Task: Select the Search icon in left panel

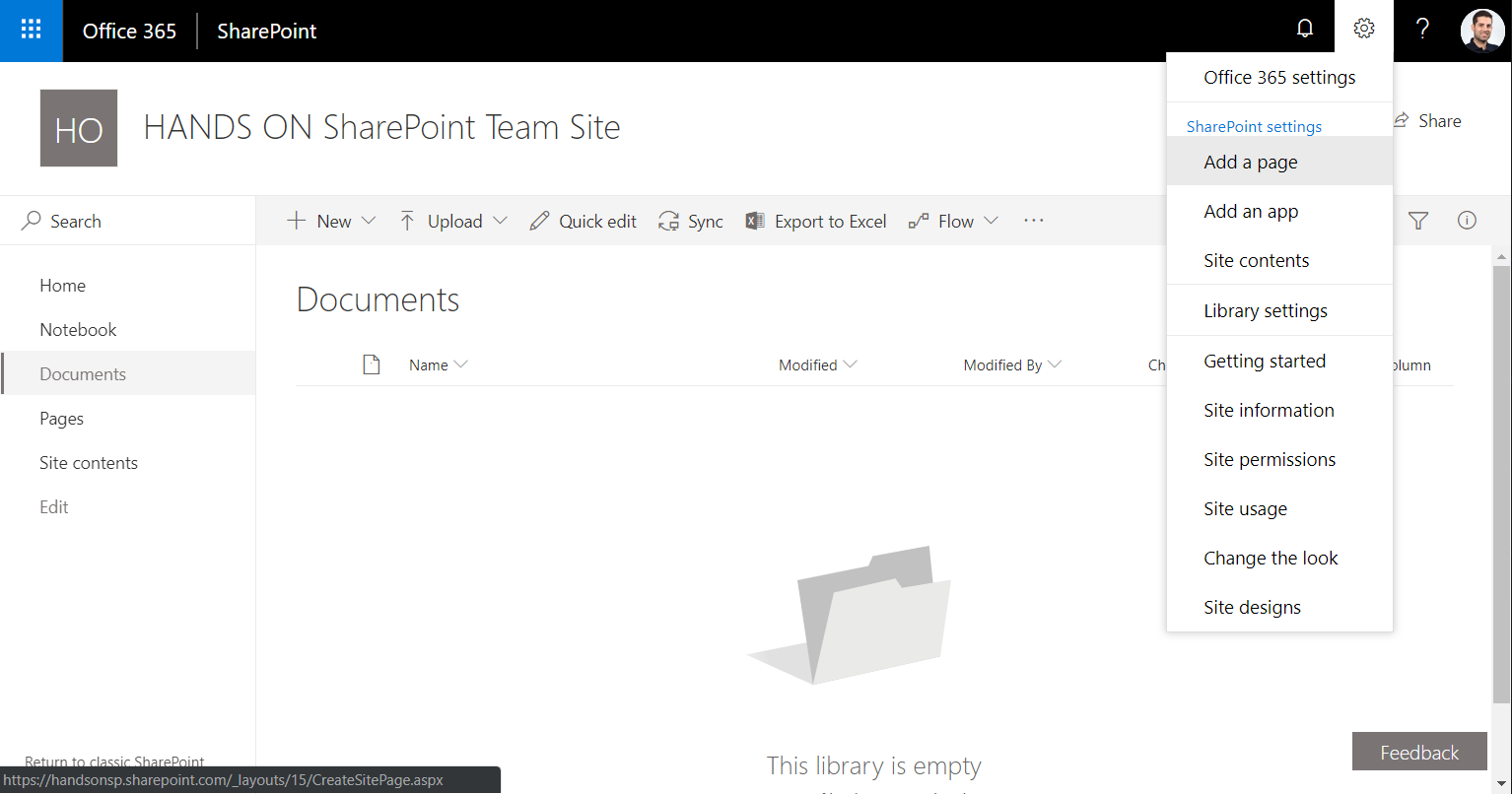Action: coord(31,220)
